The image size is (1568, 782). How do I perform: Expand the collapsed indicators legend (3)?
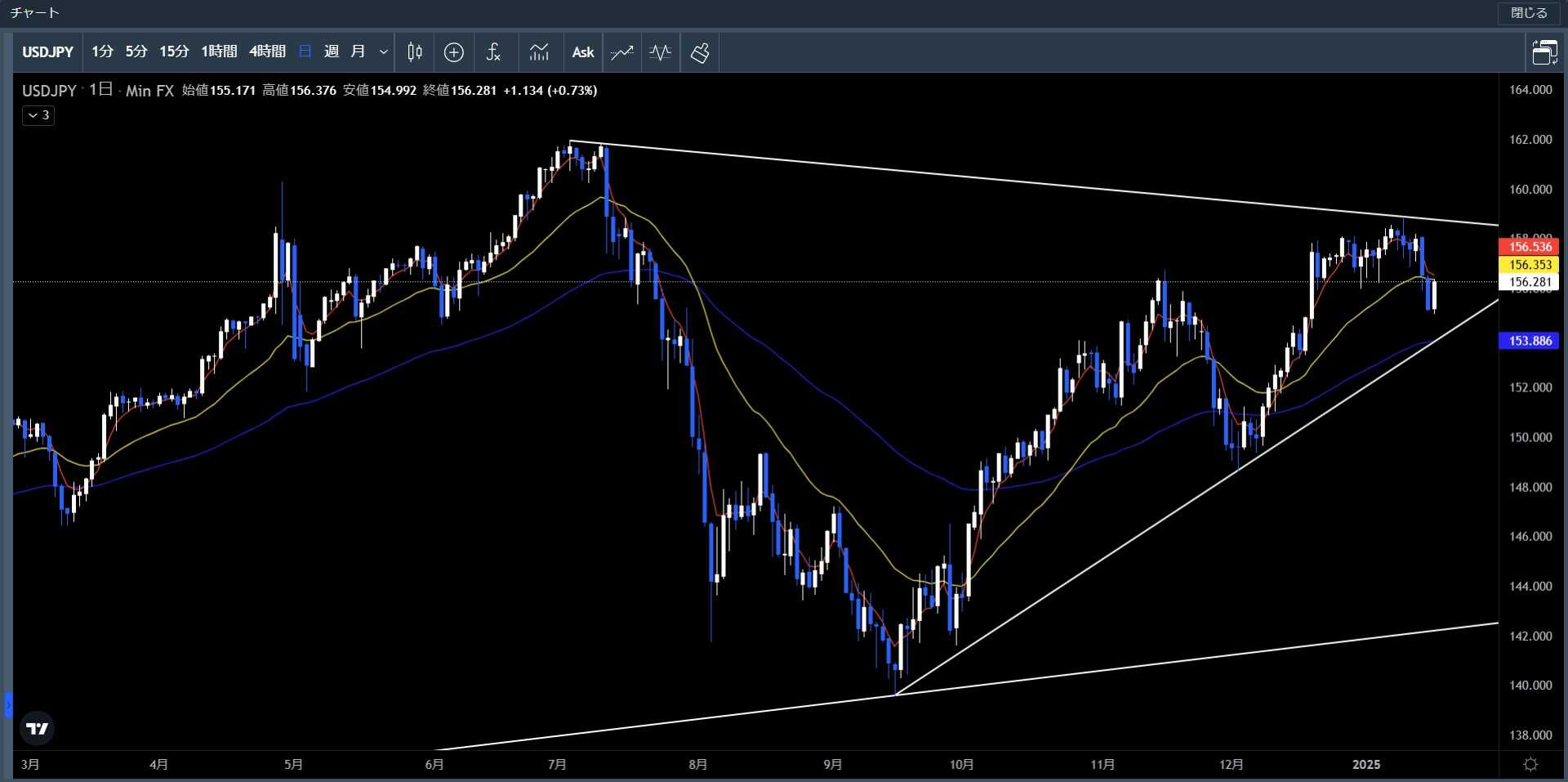tap(38, 115)
